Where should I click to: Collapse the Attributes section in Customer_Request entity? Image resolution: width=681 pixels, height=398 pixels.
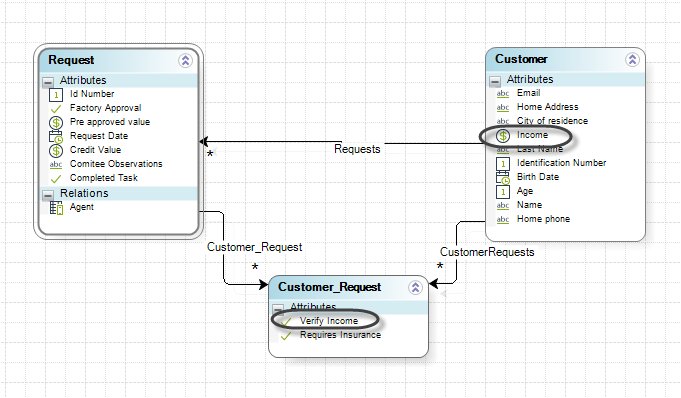[278, 308]
